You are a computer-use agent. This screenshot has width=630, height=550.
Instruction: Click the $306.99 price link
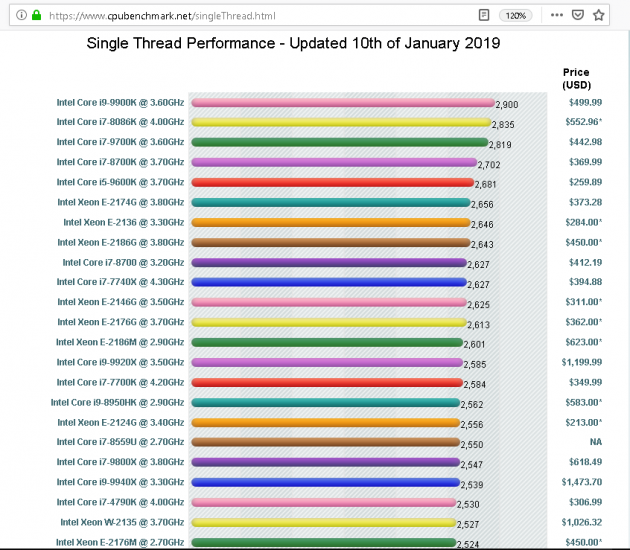click(x=585, y=502)
